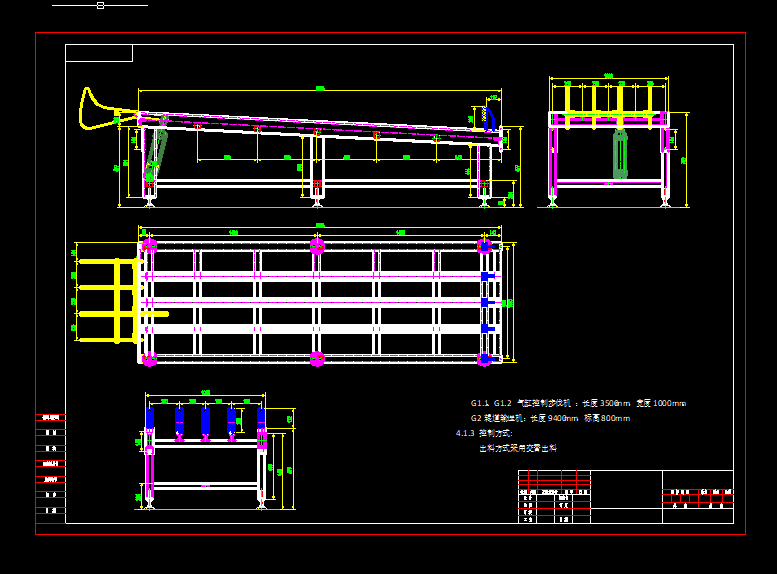Pick the large empty middle cell of the title block
Viewport: 777px width, 574px height.
(626, 489)
